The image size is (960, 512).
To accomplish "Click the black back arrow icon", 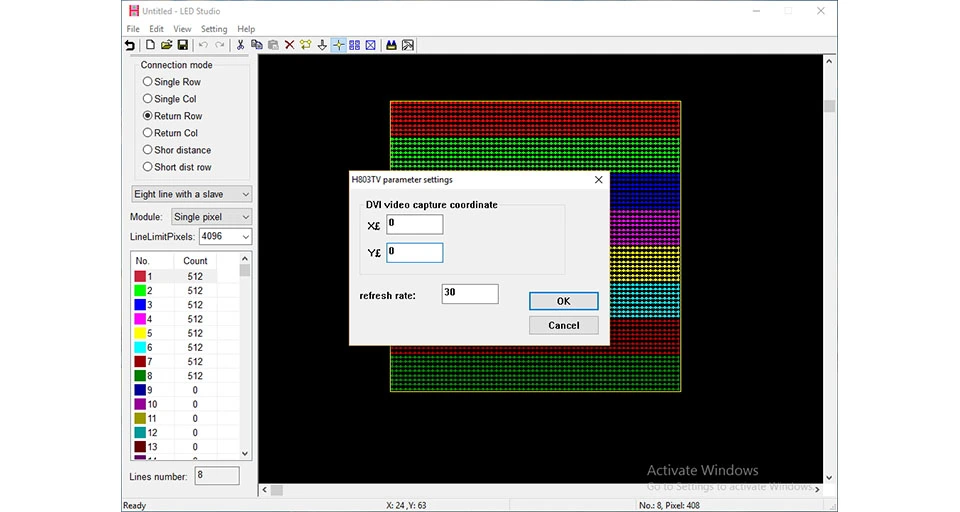I will coord(130,45).
